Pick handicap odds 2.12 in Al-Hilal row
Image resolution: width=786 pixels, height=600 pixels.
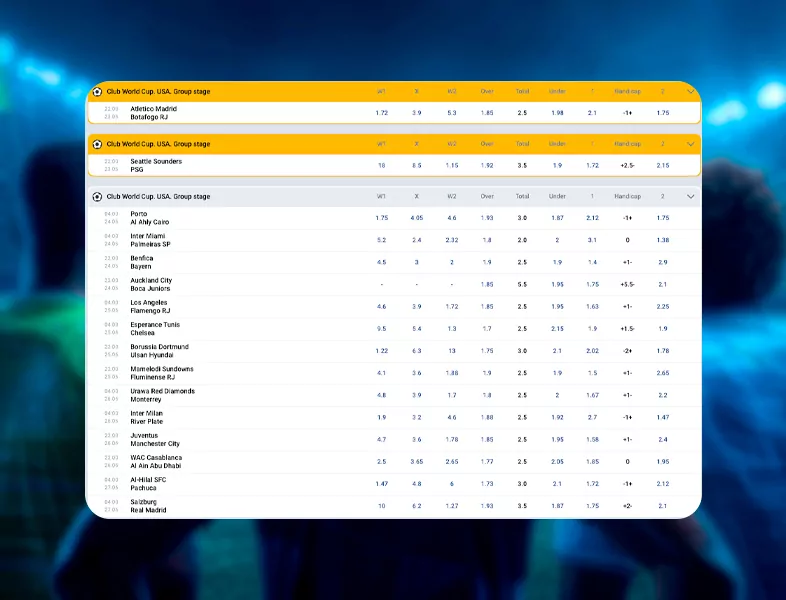pos(663,484)
